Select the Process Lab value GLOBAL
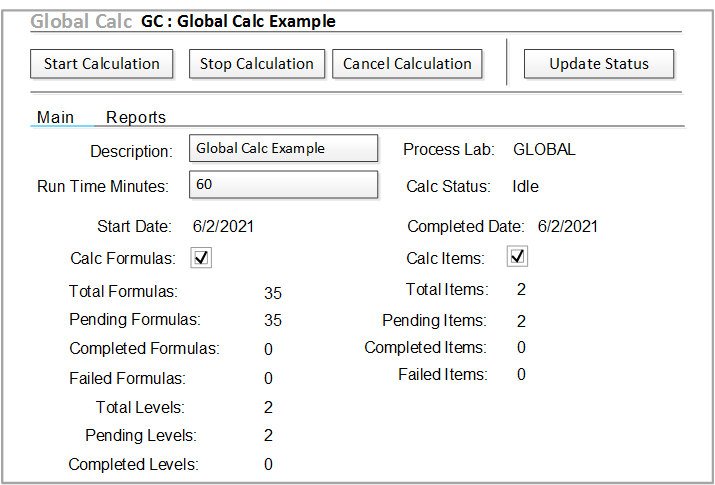 pyautogui.click(x=544, y=150)
